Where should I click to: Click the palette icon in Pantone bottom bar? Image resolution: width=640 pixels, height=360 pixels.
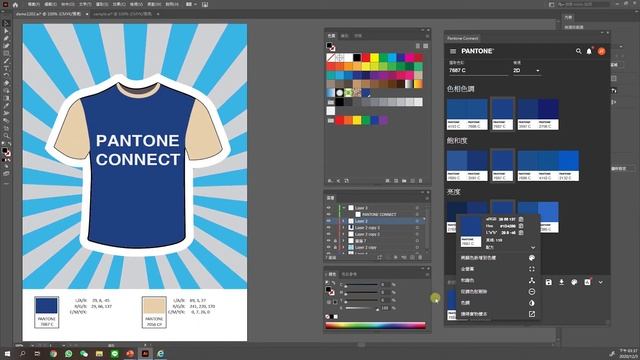[574, 282]
